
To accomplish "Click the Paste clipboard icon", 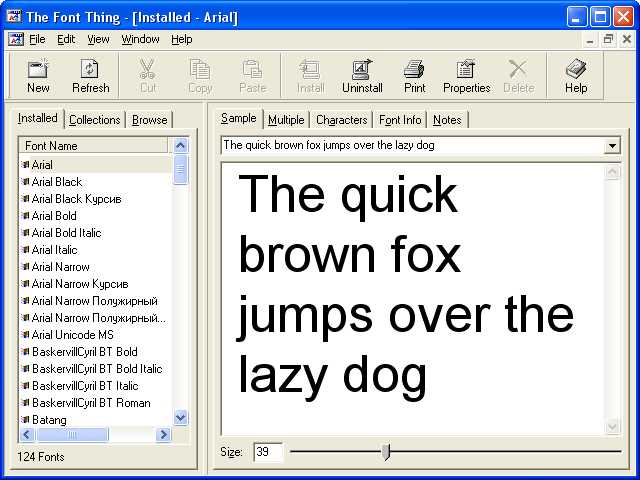I will pos(252,69).
